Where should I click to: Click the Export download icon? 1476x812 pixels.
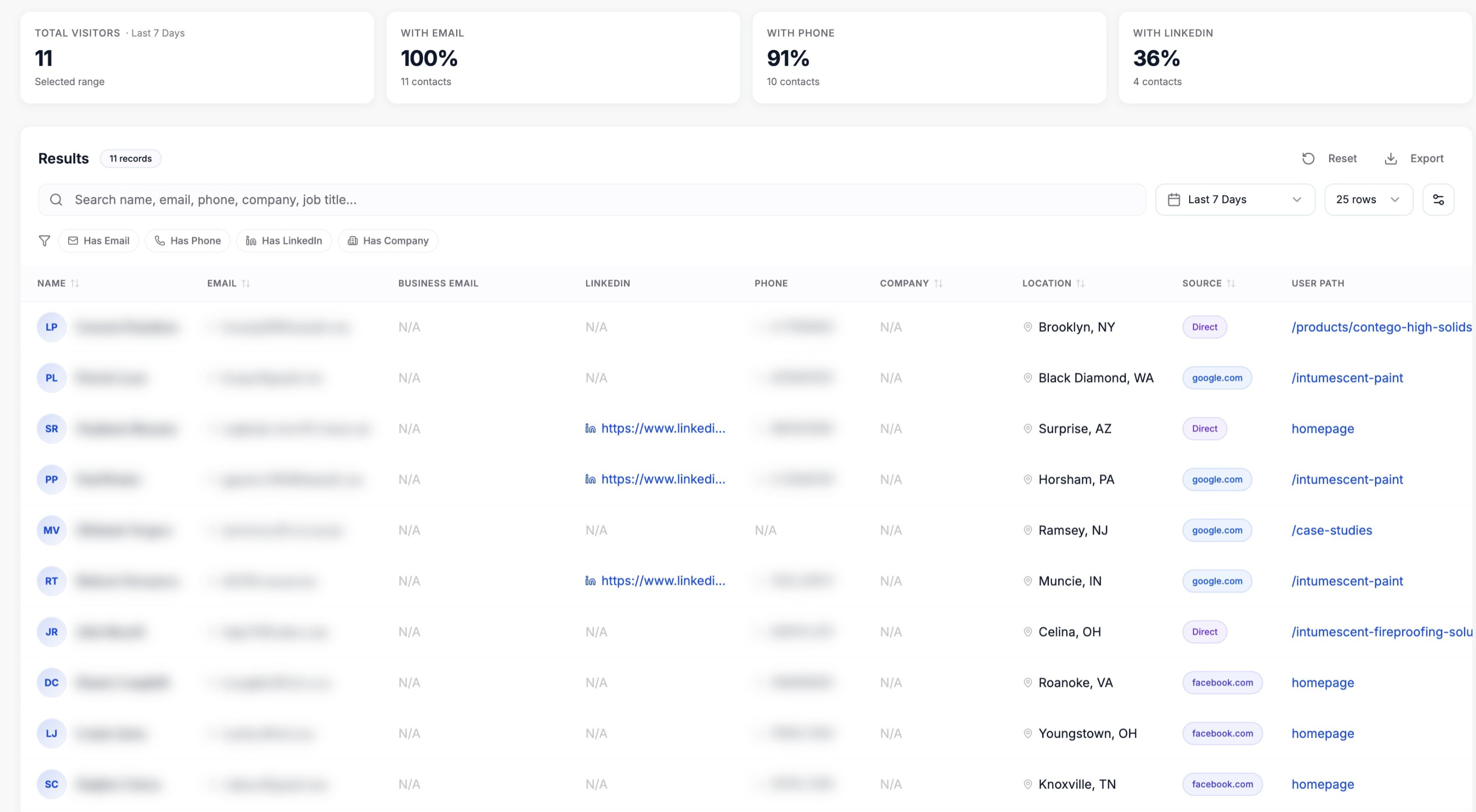click(1390, 159)
